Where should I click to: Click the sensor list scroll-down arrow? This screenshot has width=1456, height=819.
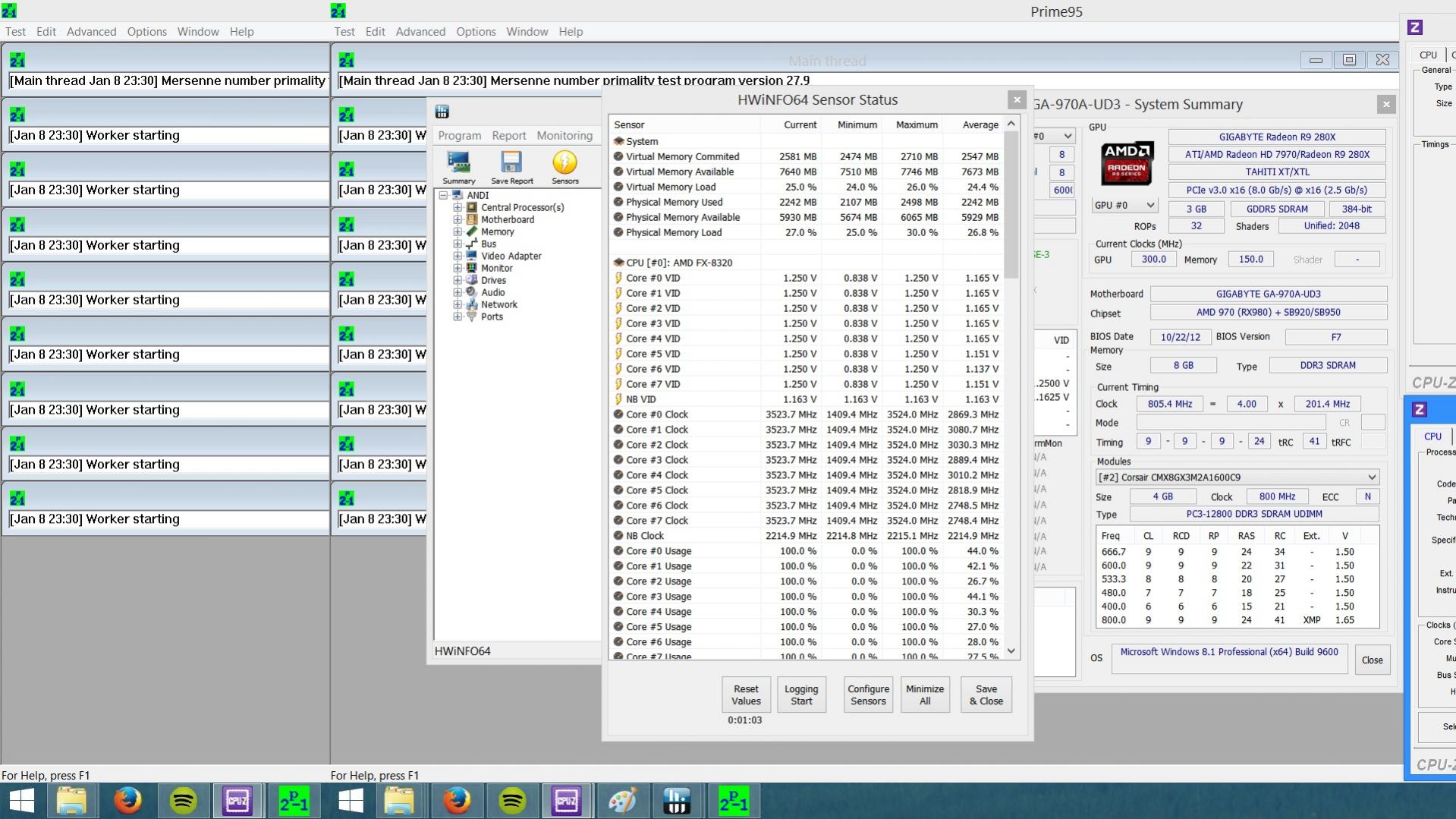click(x=1011, y=651)
